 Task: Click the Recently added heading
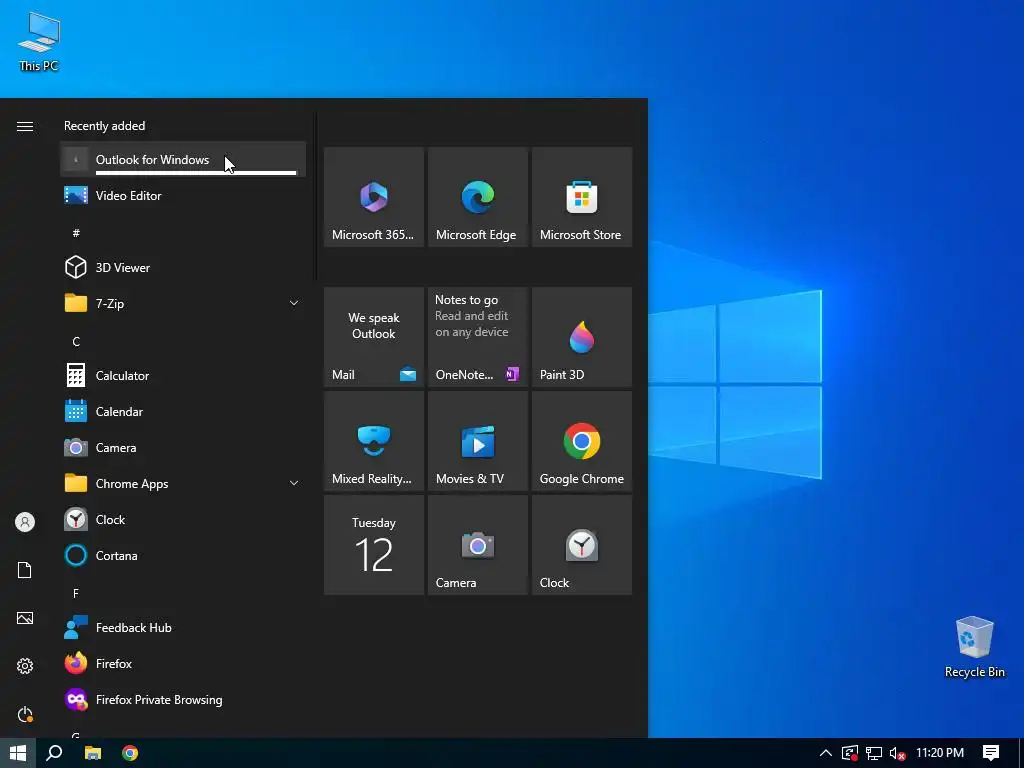click(x=104, y=125)
